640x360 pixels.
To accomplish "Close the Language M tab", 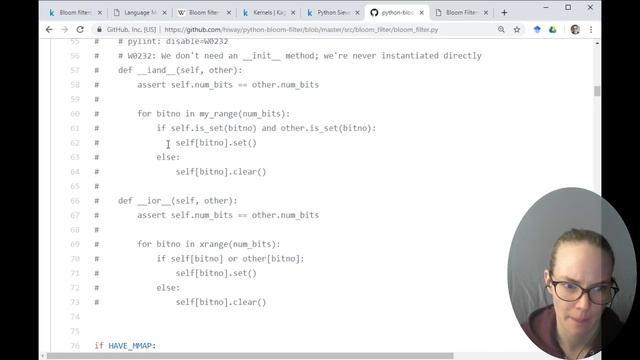I will [x=164, y=13].
